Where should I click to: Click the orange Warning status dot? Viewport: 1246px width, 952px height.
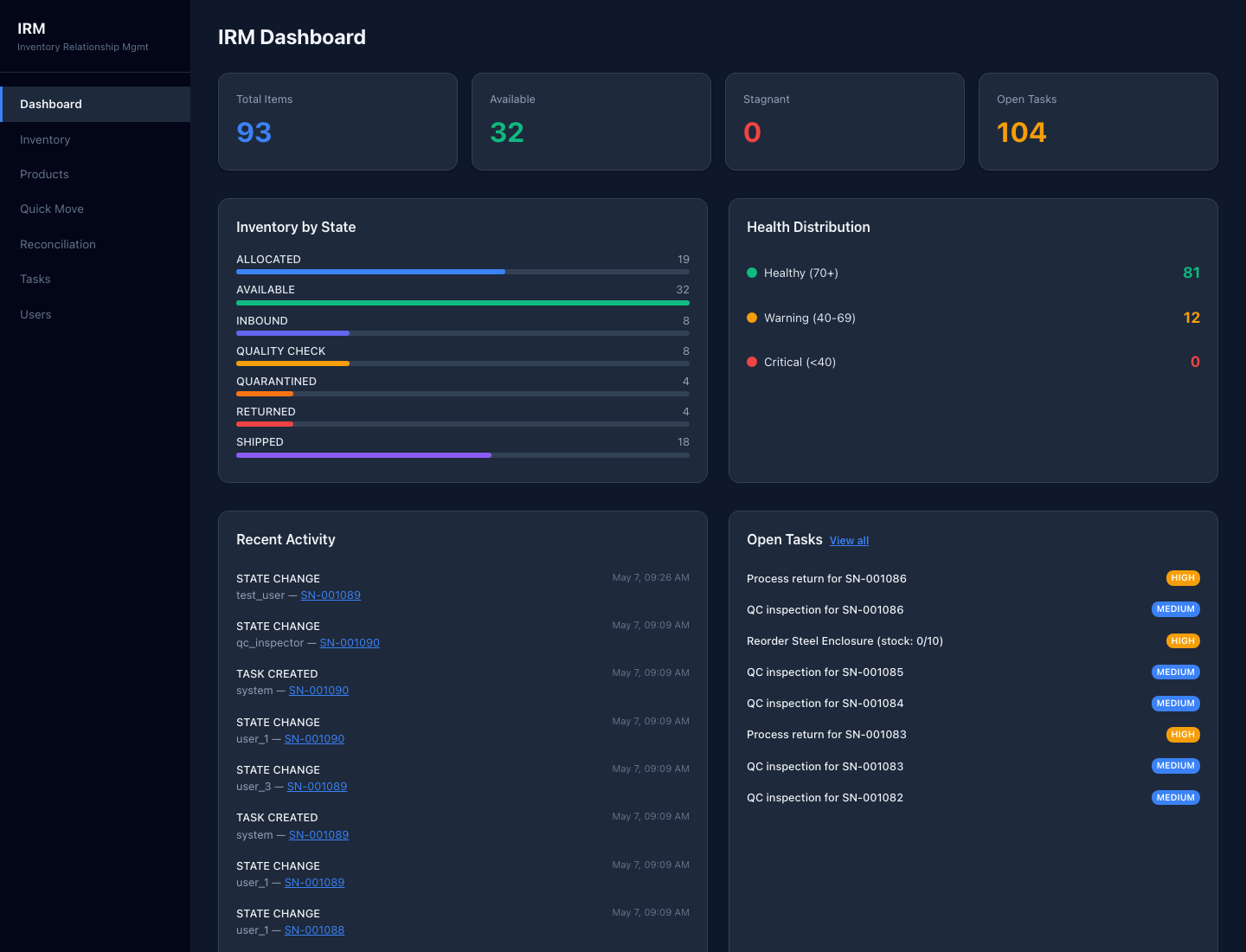coord(752,318)
